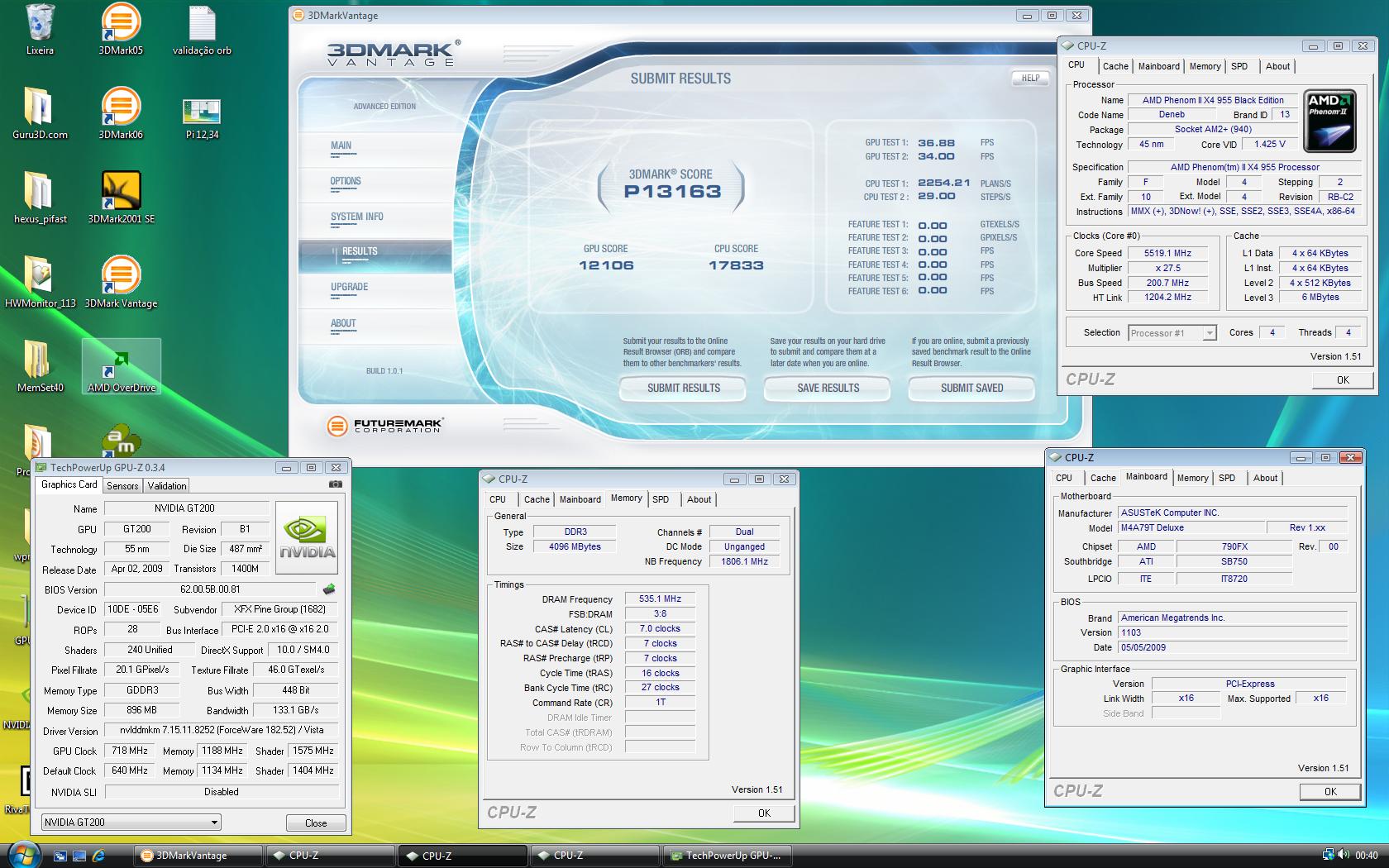Switch to Cache tab in top-right CPU-Z
Image resolution: width=1389 pixels, height=868 pixels.
pos(1115,66)
